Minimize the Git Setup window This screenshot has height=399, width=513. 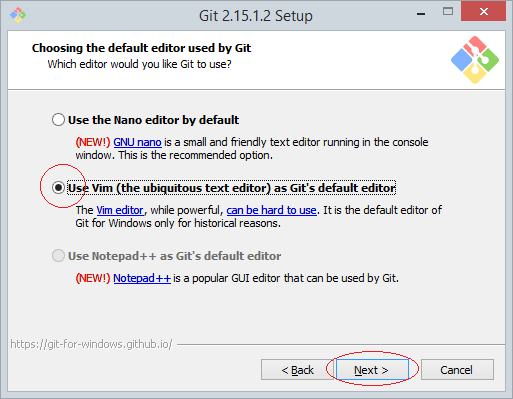pyautogui.click(x=421, y=14)
